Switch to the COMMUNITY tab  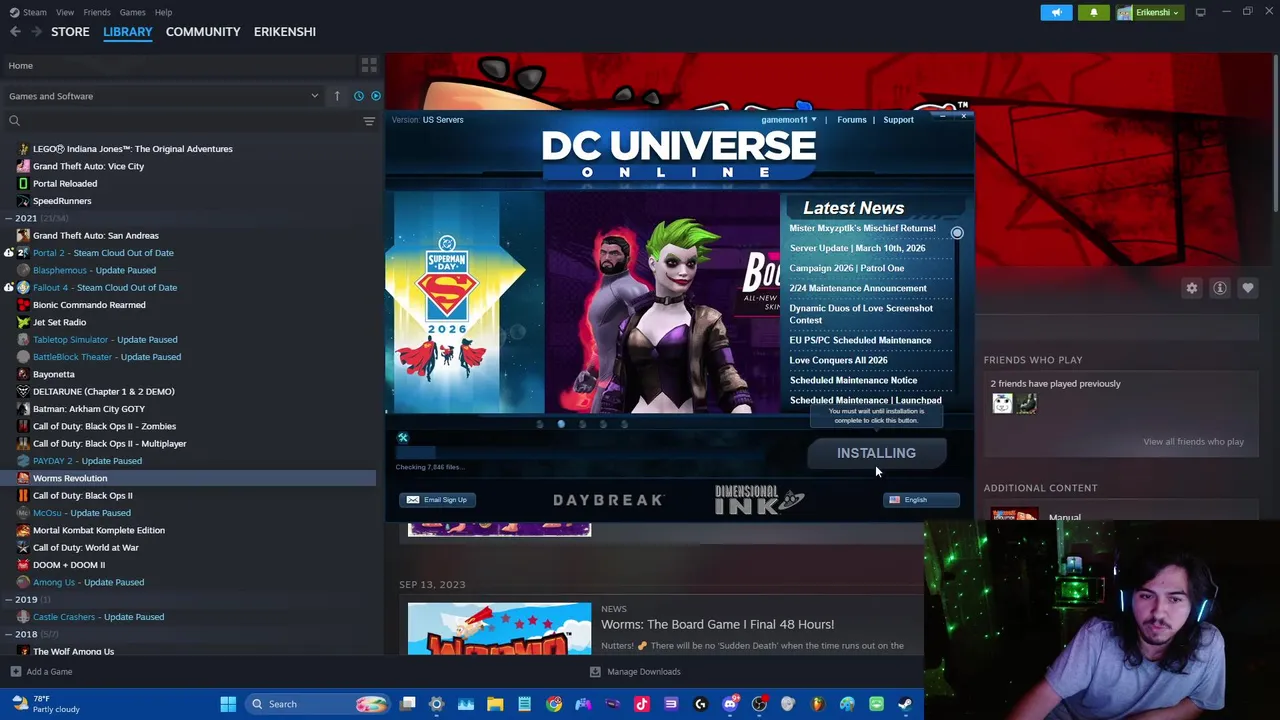(203, 32)
